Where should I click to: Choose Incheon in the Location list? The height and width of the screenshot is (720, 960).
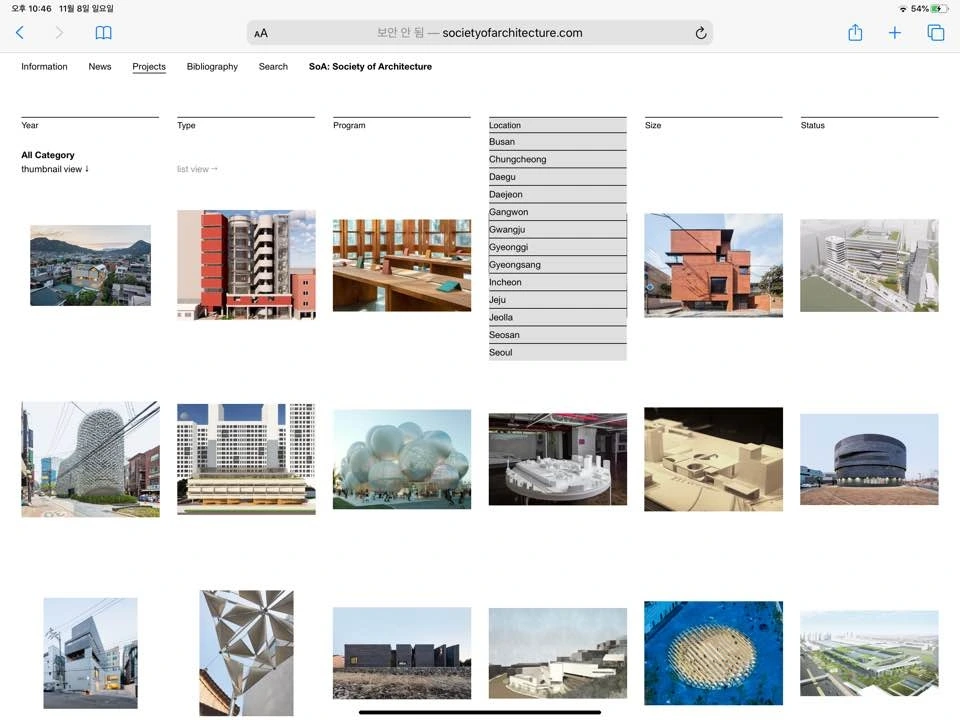coord(557,282)
